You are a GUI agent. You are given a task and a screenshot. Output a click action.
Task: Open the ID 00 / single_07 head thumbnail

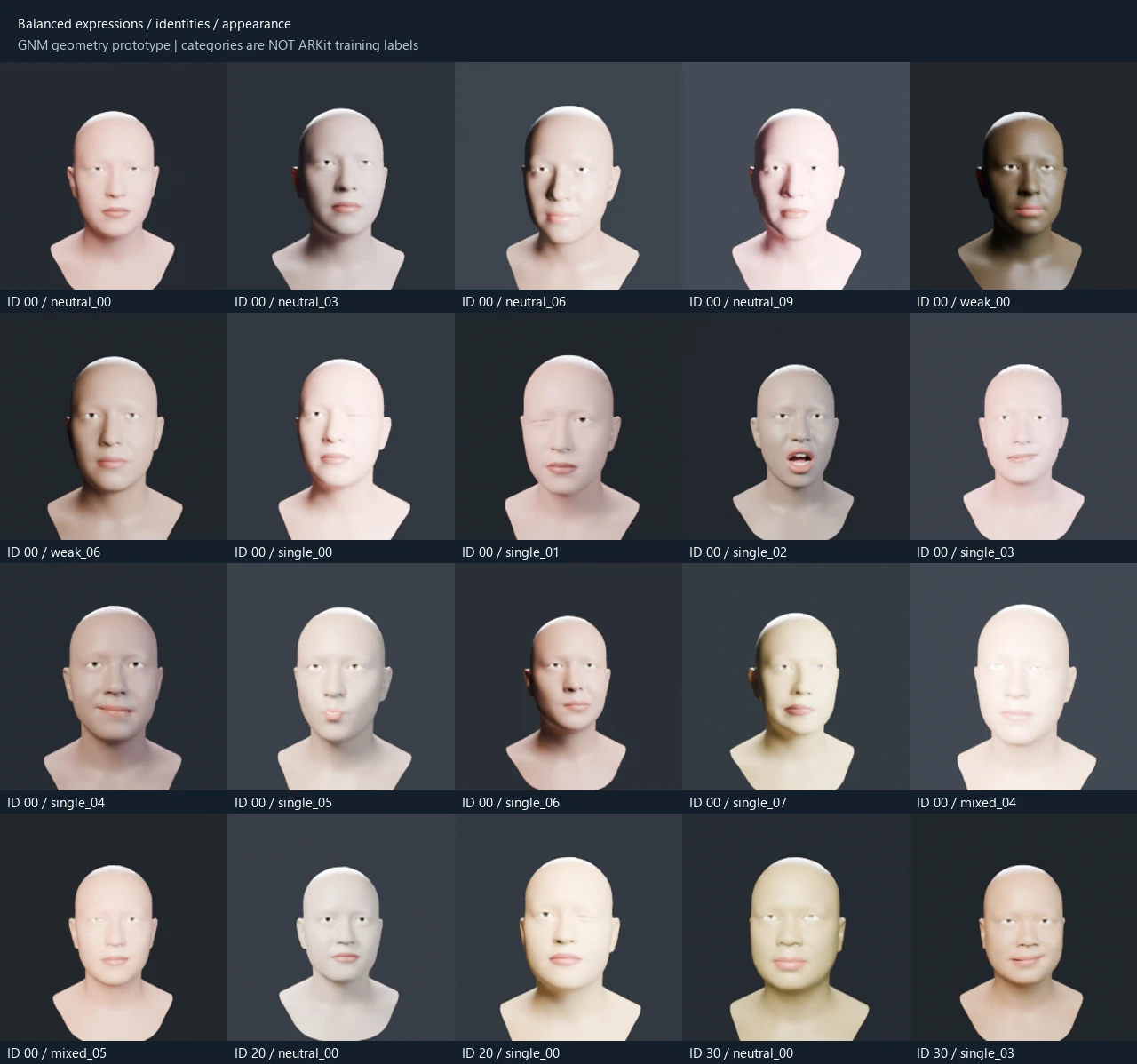point(796,677)
